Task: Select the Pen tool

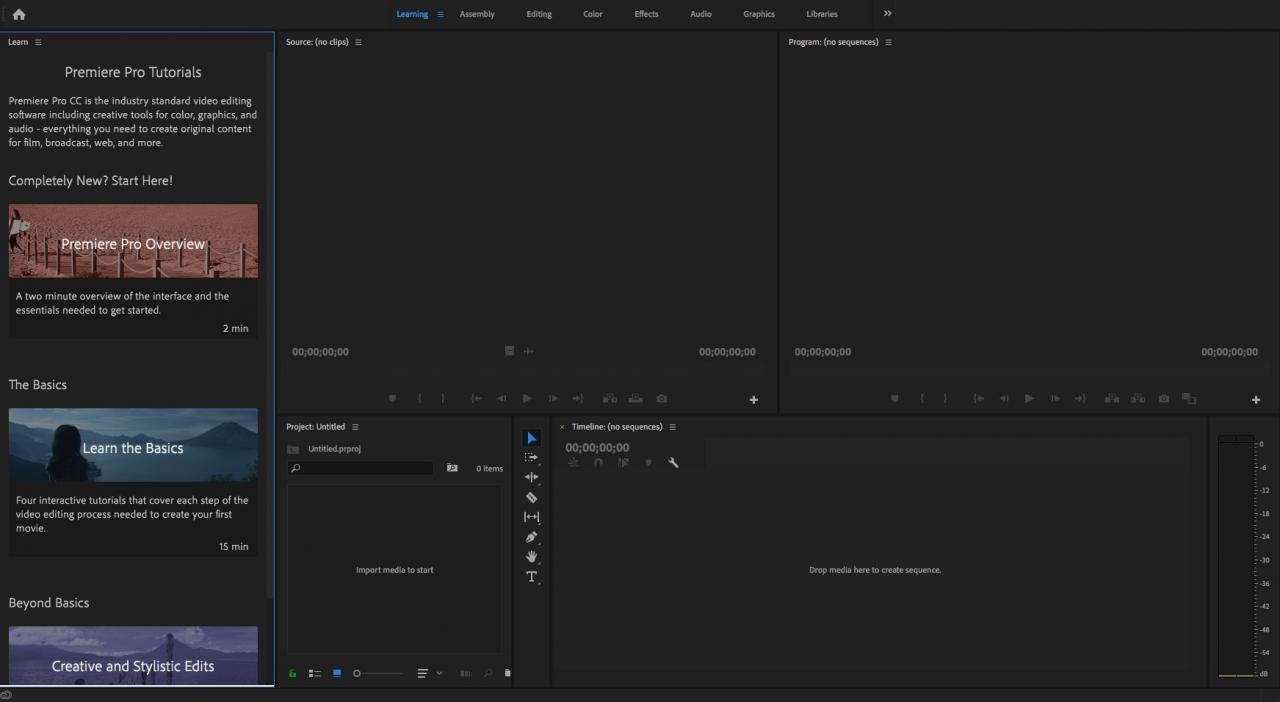Action: pos(531,537)
